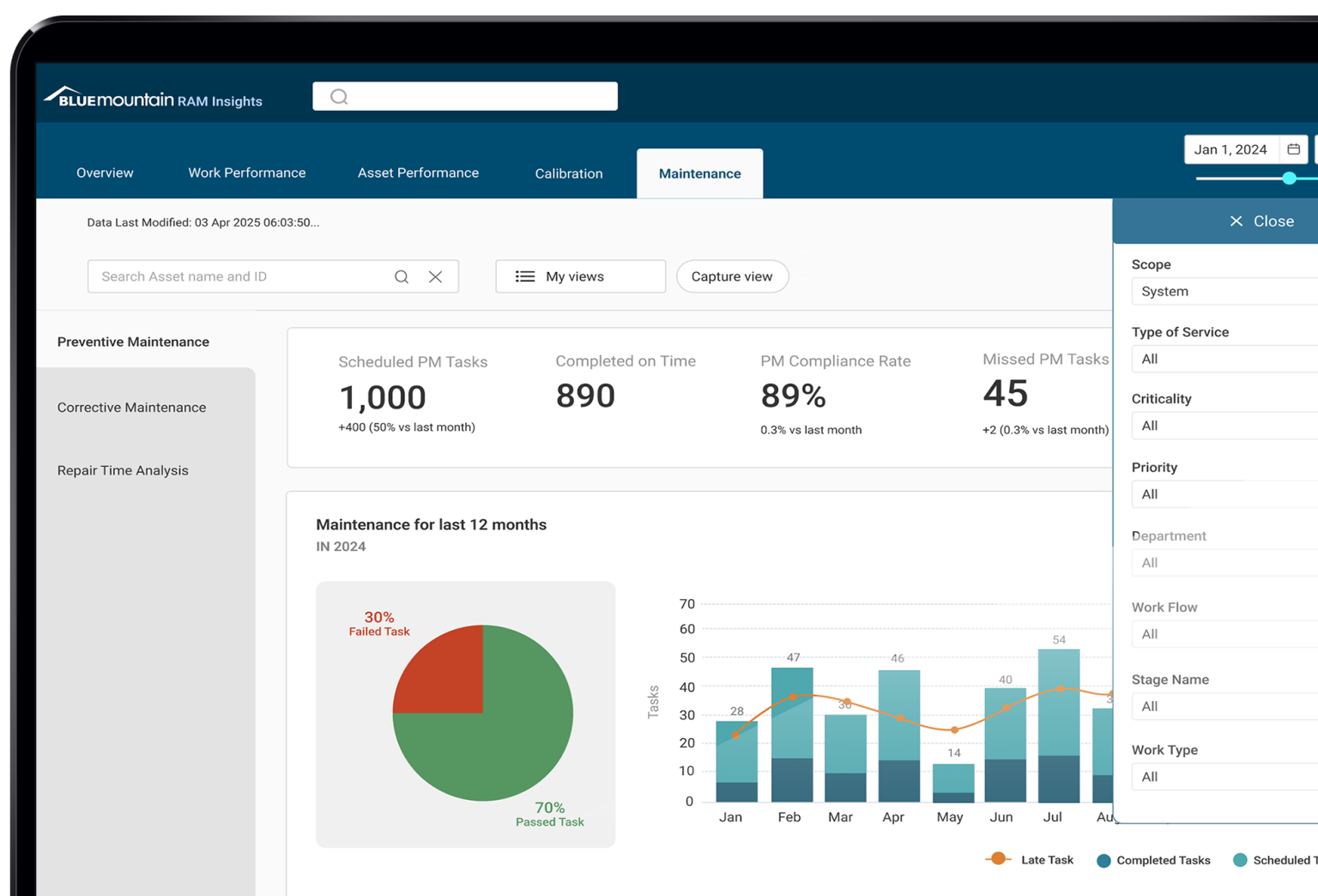Clear the asset search with X icon
Screen dimensions: 1318x896
436,276
